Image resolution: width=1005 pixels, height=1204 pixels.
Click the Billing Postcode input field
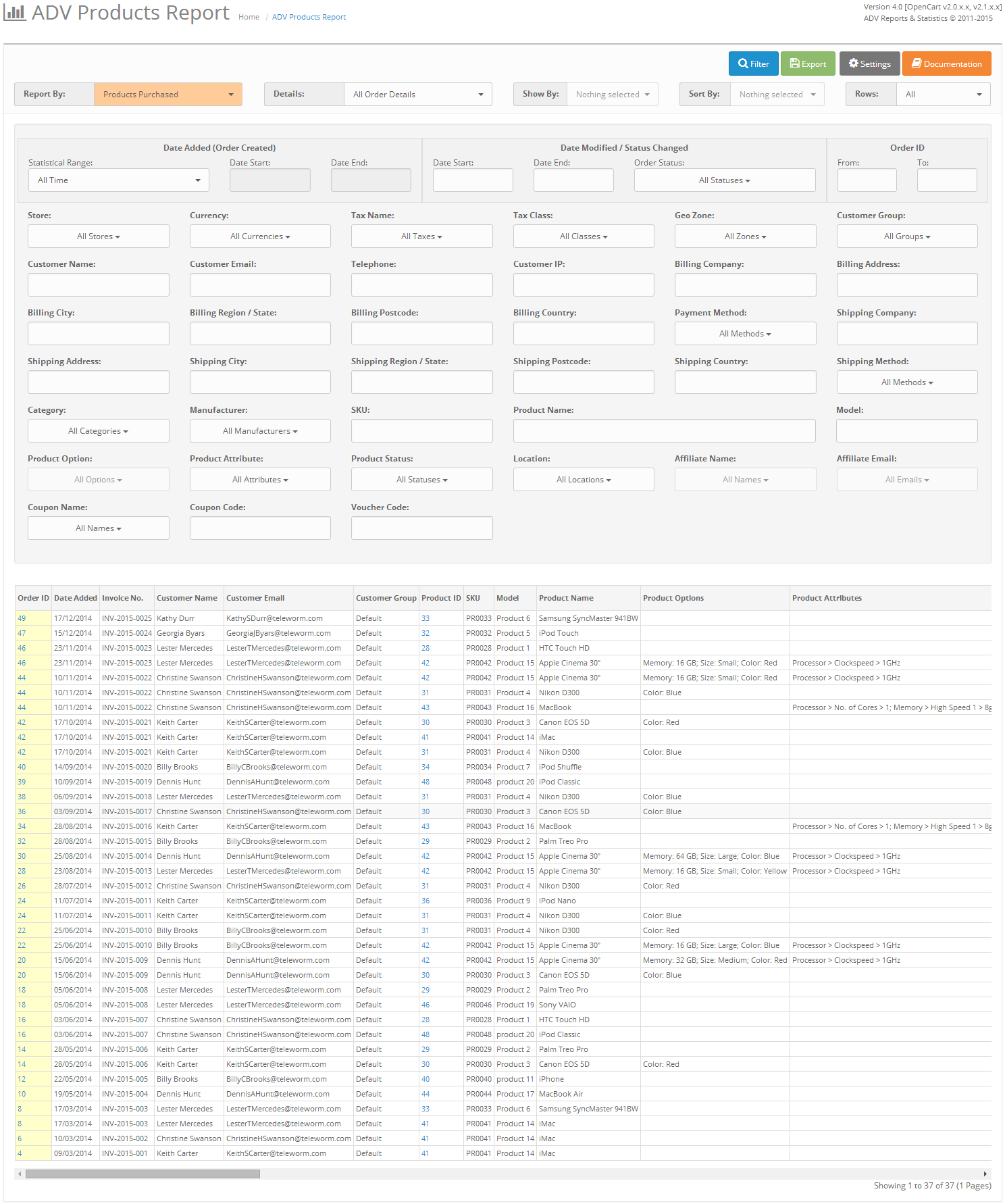tap(422, 334)
